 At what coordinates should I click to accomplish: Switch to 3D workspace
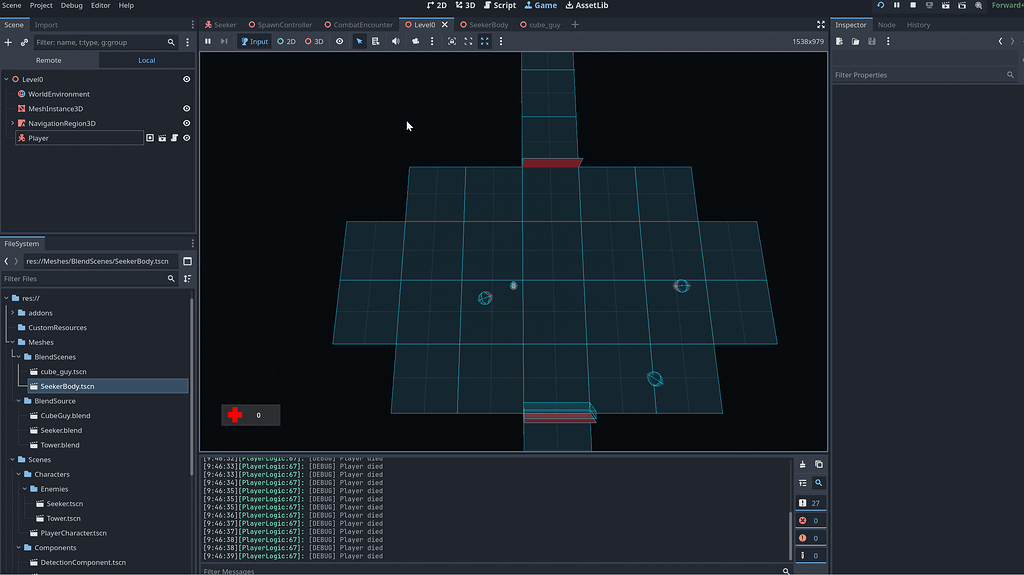pyautogui.click(x=465, y=5)
